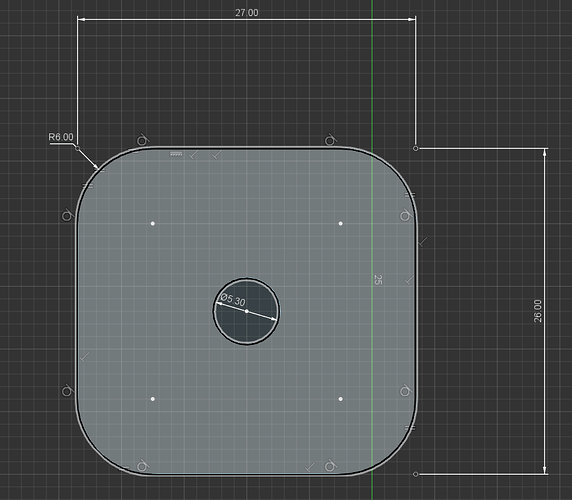Click tangent constraint icon on lower right edge

[405, 391]
